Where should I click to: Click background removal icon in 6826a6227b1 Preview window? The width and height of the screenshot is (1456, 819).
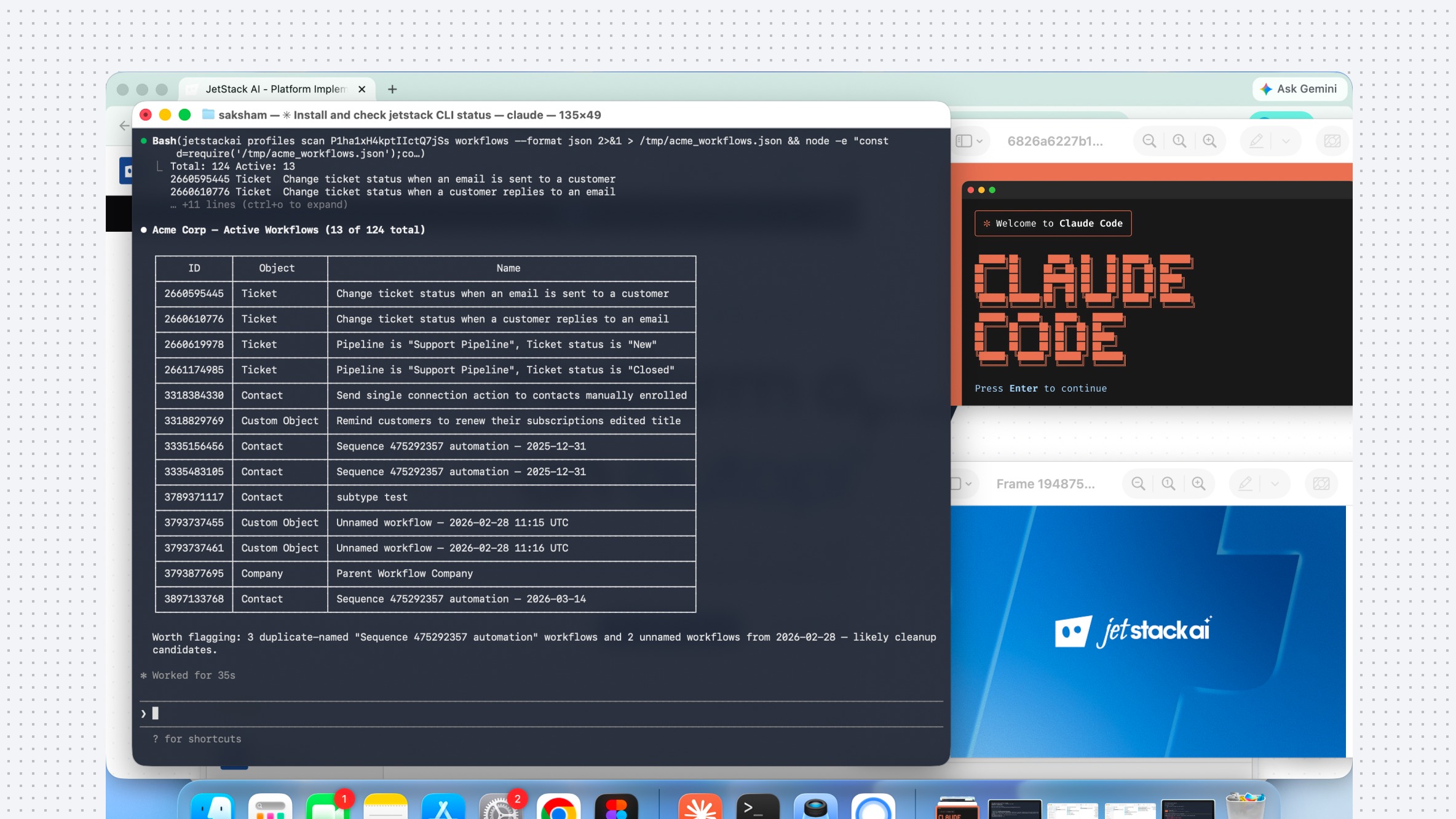1332,141
